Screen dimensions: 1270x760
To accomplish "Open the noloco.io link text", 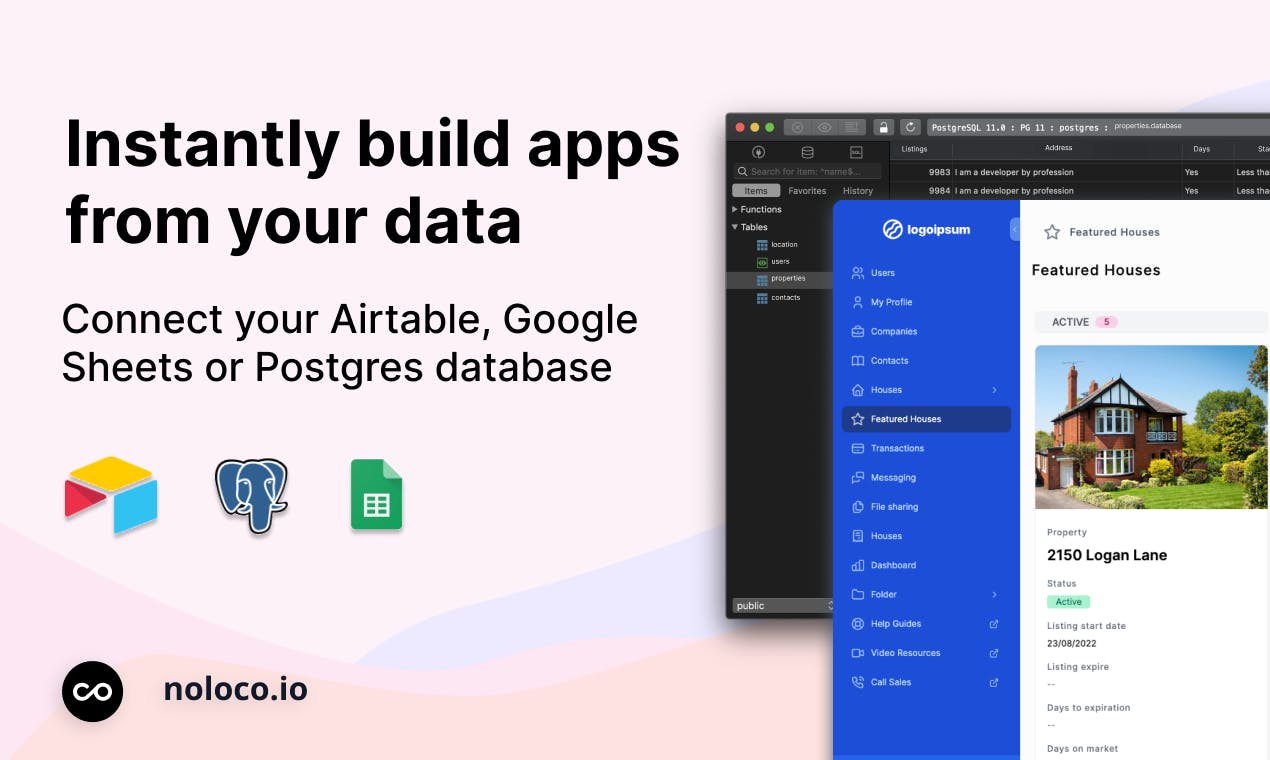I will click(x=235, y=690).
